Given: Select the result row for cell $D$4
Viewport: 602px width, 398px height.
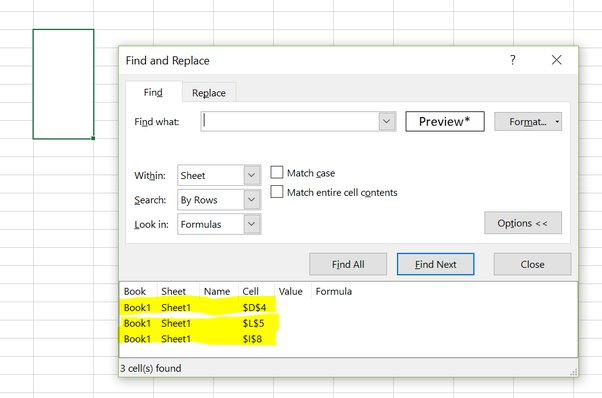Looking at the screenshot, I should [x=349, y=307].
